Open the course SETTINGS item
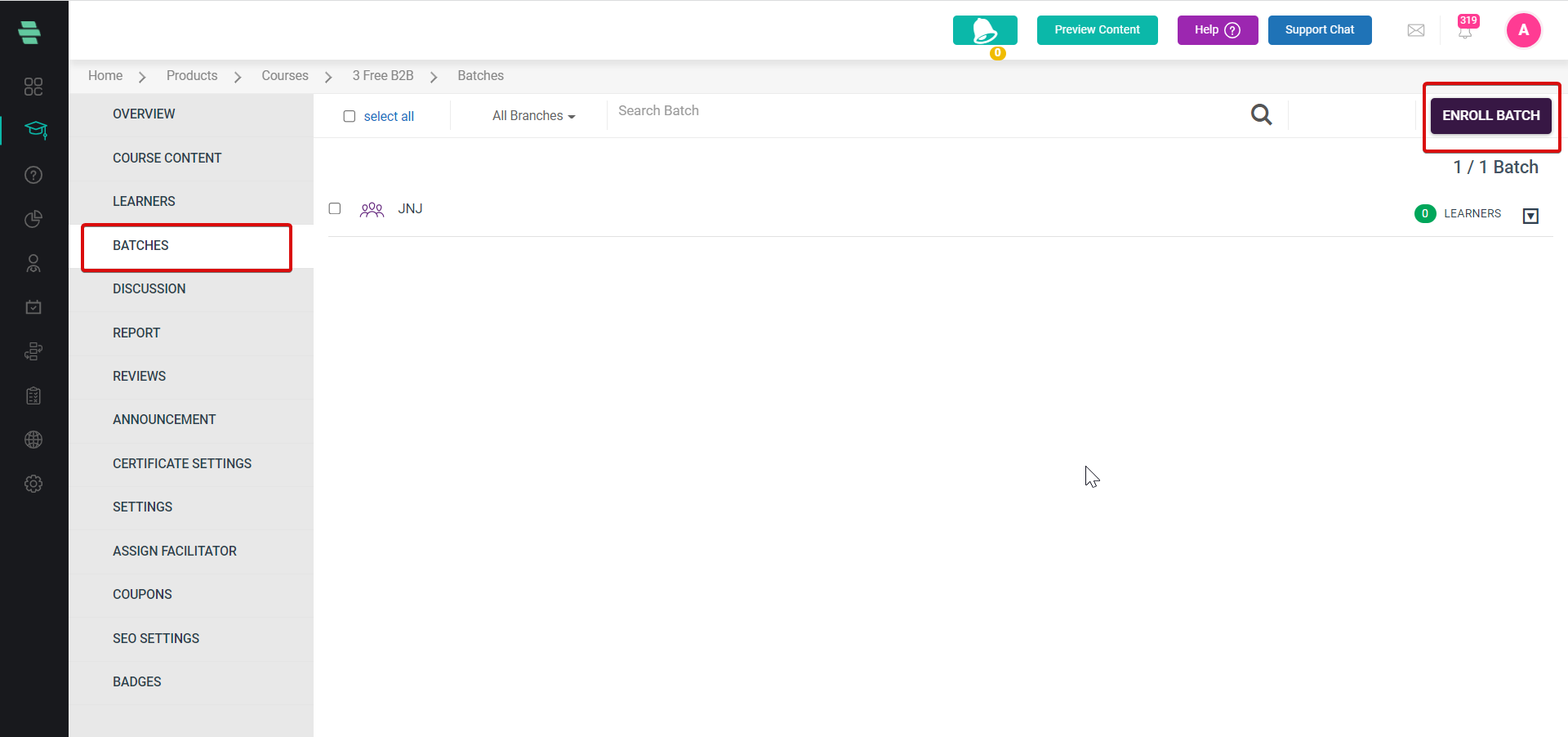Screen dimensions: 1568x737 coord(191,507)
